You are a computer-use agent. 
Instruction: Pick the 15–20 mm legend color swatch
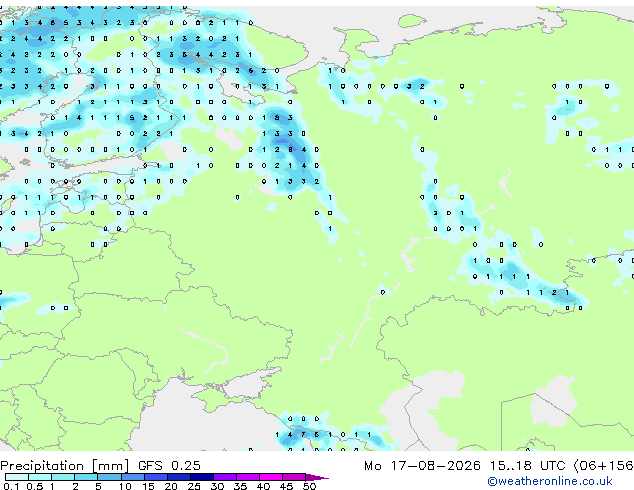[155, 477]
